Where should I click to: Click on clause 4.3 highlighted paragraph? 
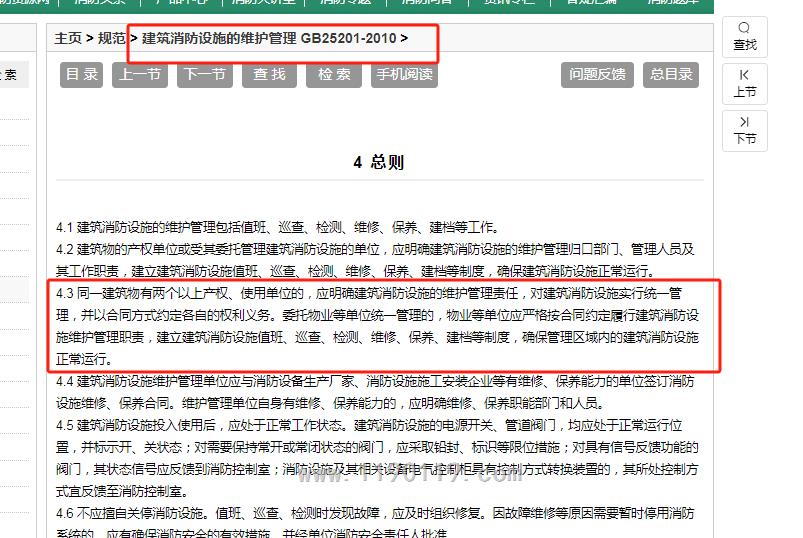coord(378,326)
